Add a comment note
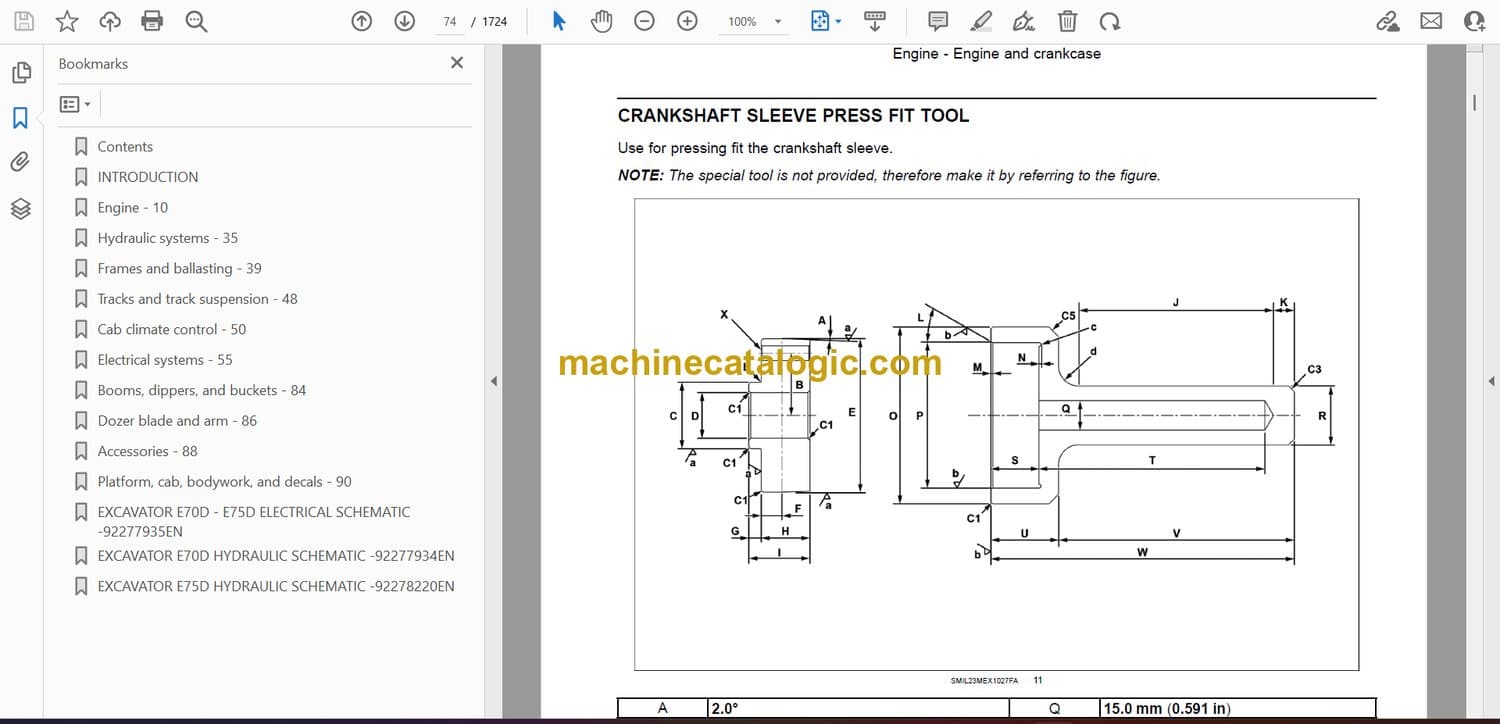Viewport: 1500px width, 724px height. pyautogui.click(x=938, y=21)
